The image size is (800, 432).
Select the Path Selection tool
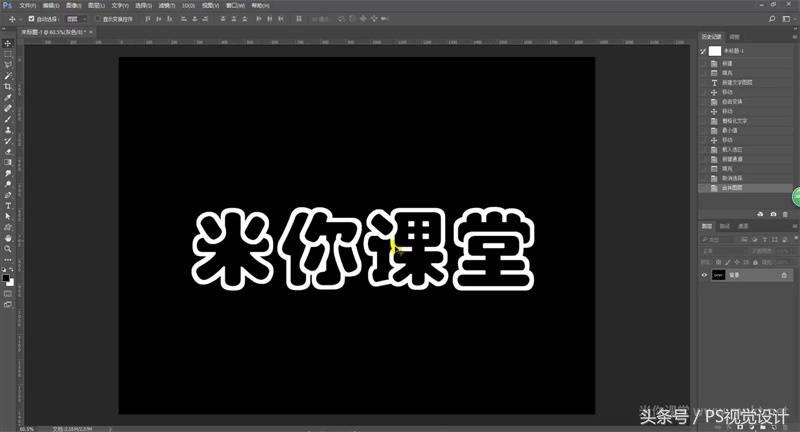8,216
